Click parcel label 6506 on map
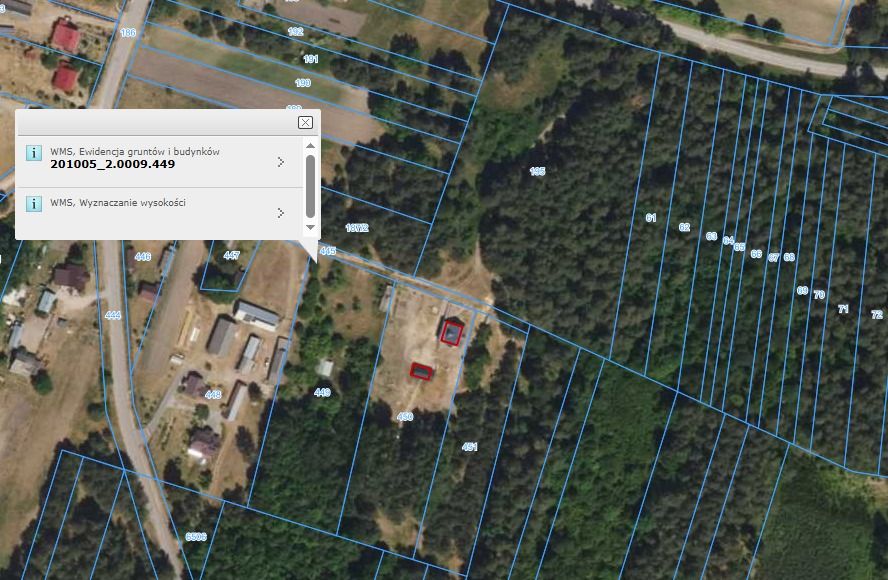The height and width of the screenshot is (580, 888). point(196,536)
